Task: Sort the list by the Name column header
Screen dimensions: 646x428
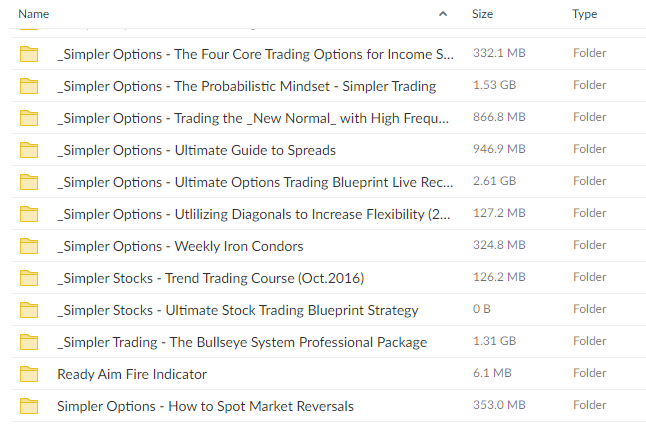Action: pyautogui.click(x=34, y=14)
